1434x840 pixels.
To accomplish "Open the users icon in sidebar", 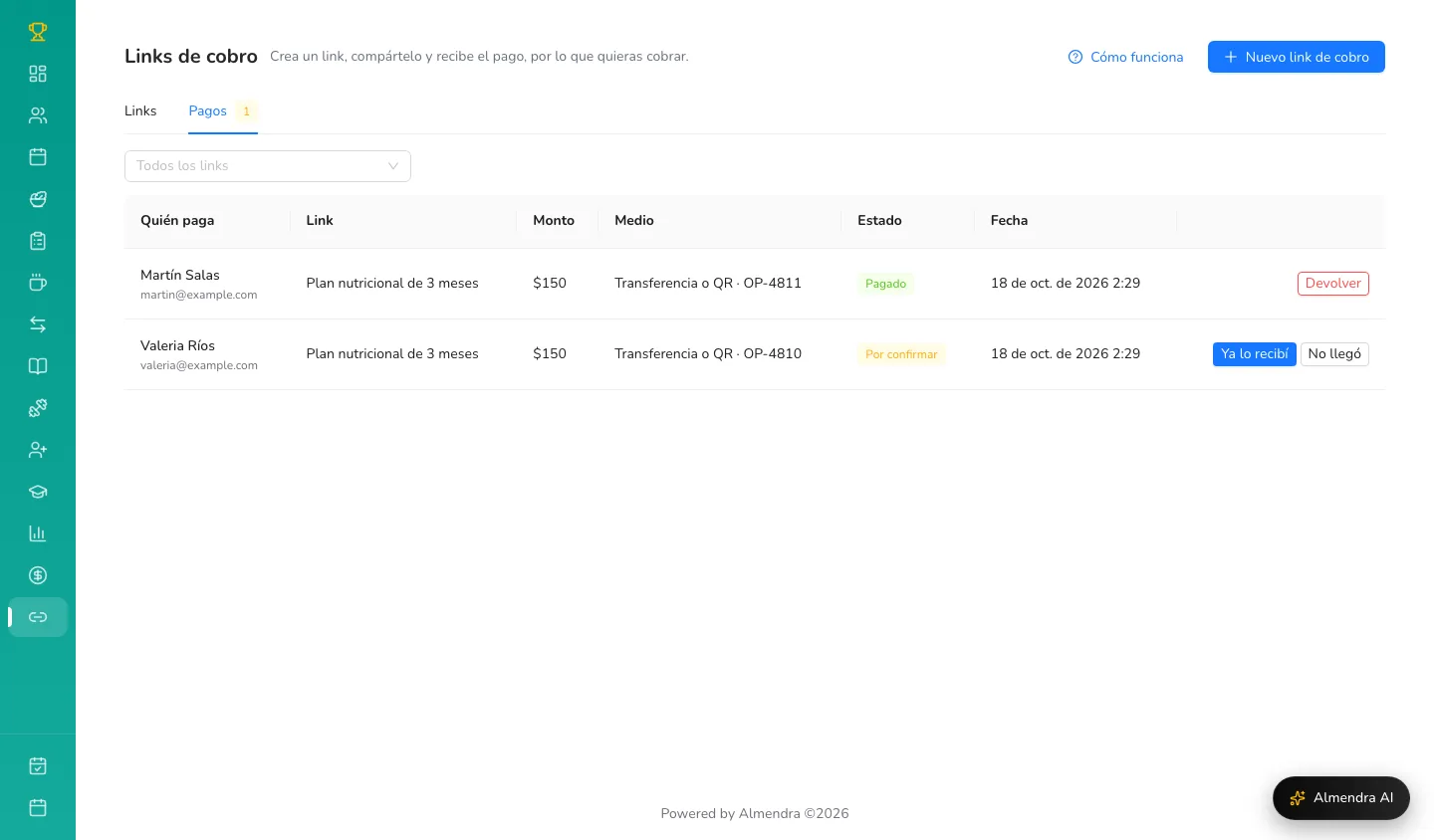I will 38,115.
